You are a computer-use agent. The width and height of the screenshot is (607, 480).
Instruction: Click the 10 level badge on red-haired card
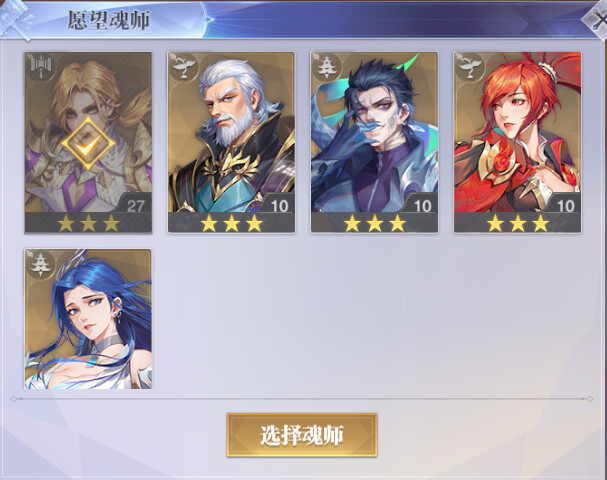564,205
